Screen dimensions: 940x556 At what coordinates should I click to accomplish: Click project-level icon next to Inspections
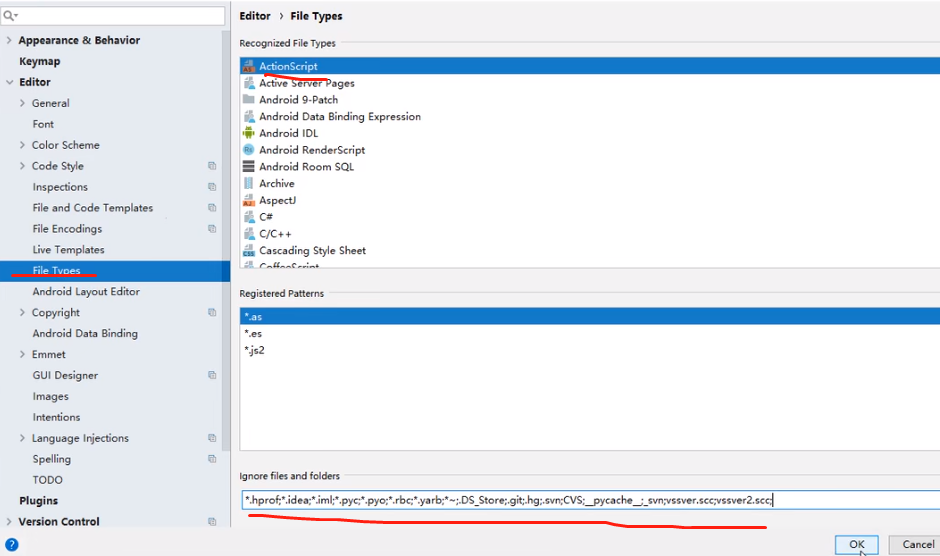click(x=212, y=187)
